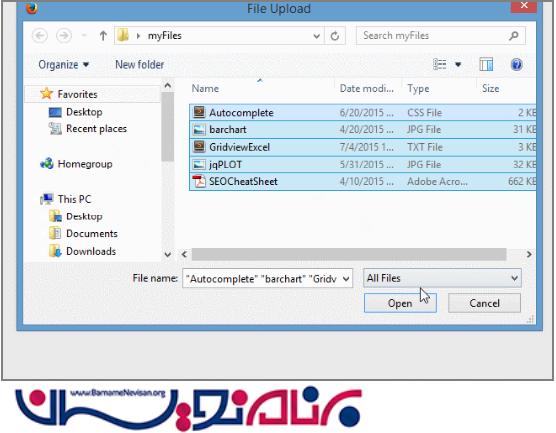Expand the File name history dropdown
Screen dimensions: 556x433
click(x=346, y=279)
